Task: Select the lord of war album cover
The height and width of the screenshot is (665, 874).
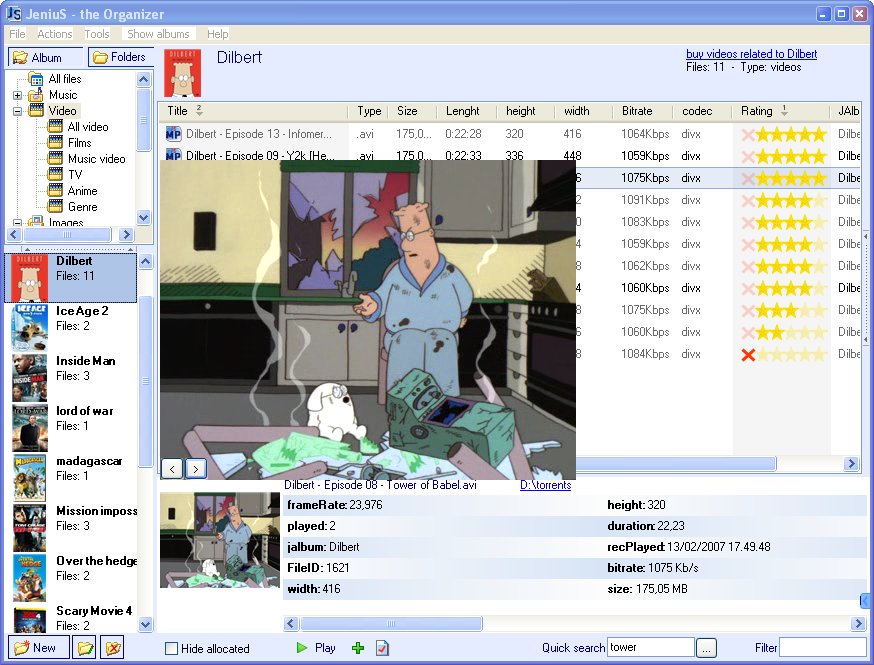Action: pyautogui.click(x=30, y=428)
